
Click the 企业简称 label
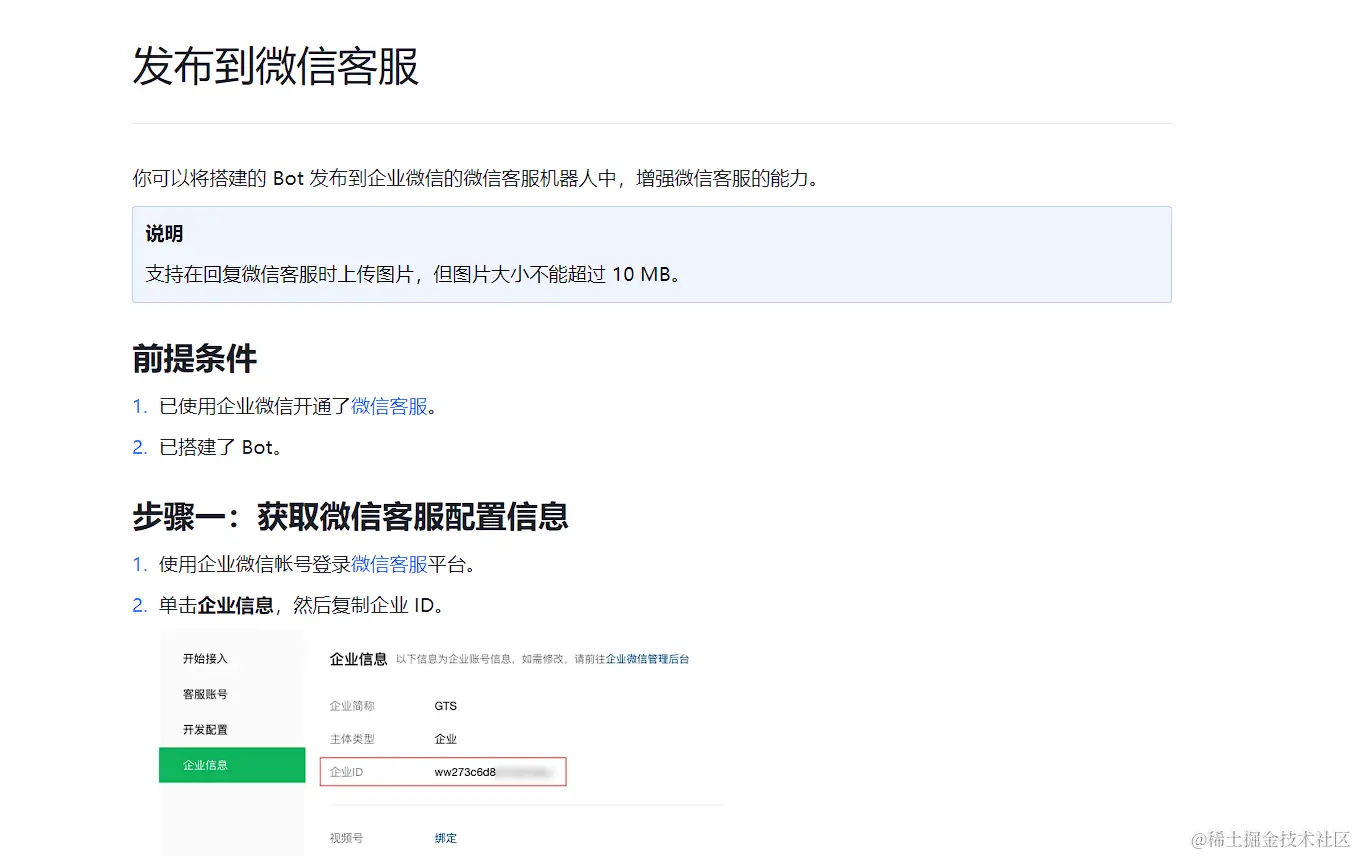click(352, 706)
